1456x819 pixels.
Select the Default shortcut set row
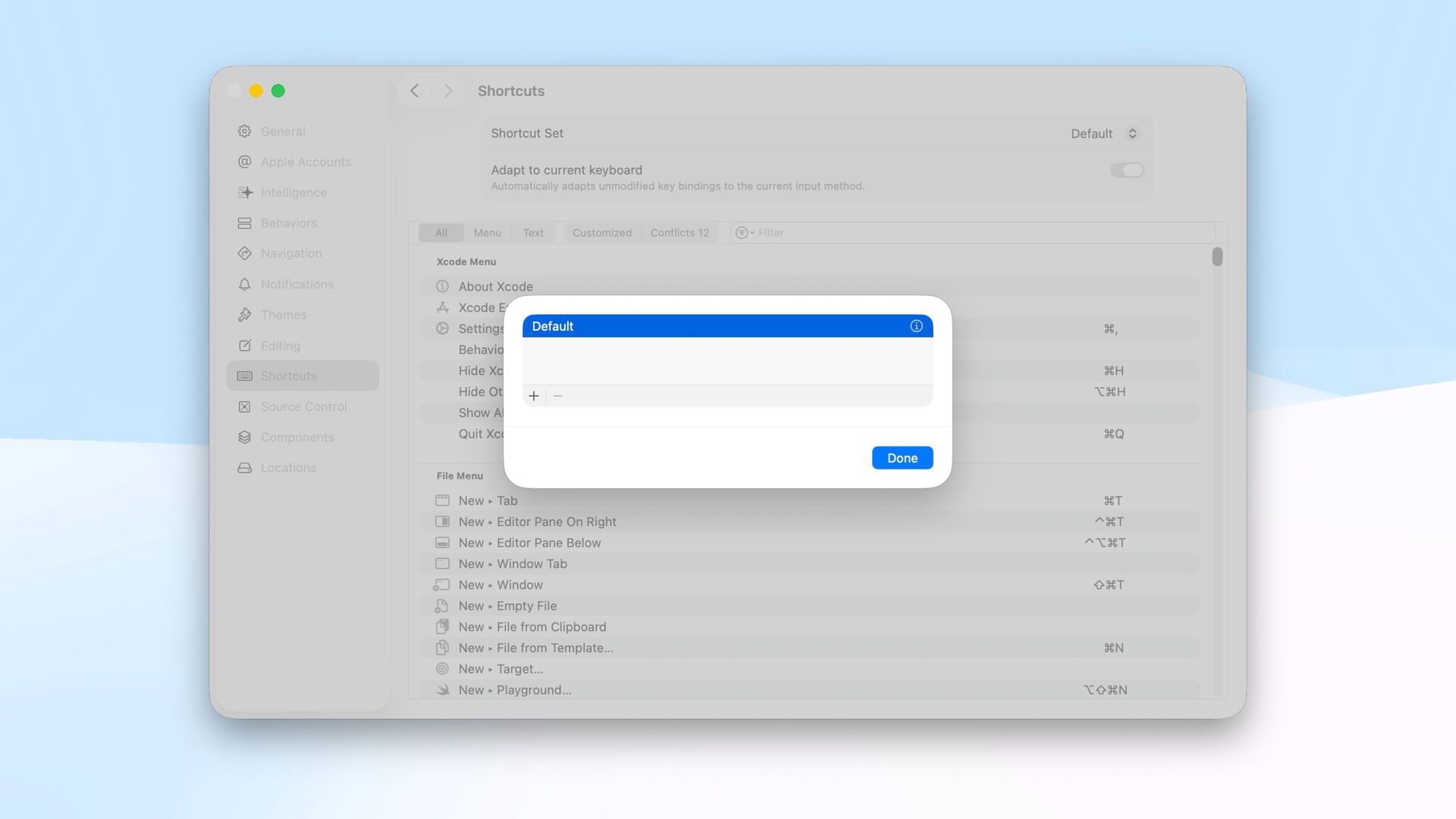point(713,326)
